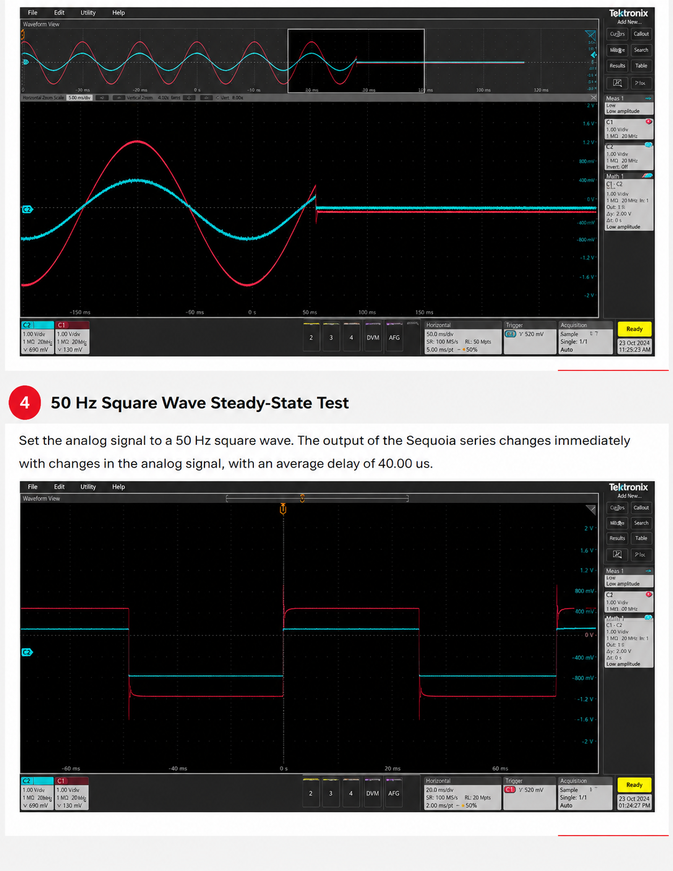The image size is (673, 871).
Task: Click draw-a-box zoom icon in upper oscilloscope
Action: click(x=617, y=83)
